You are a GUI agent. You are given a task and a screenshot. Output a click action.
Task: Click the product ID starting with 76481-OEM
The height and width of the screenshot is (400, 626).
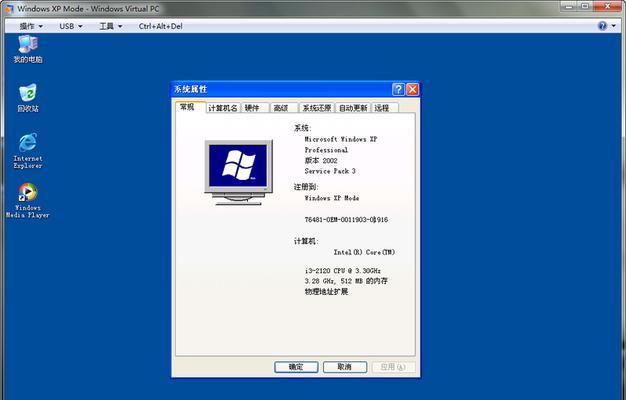click(x=346, y=220)
